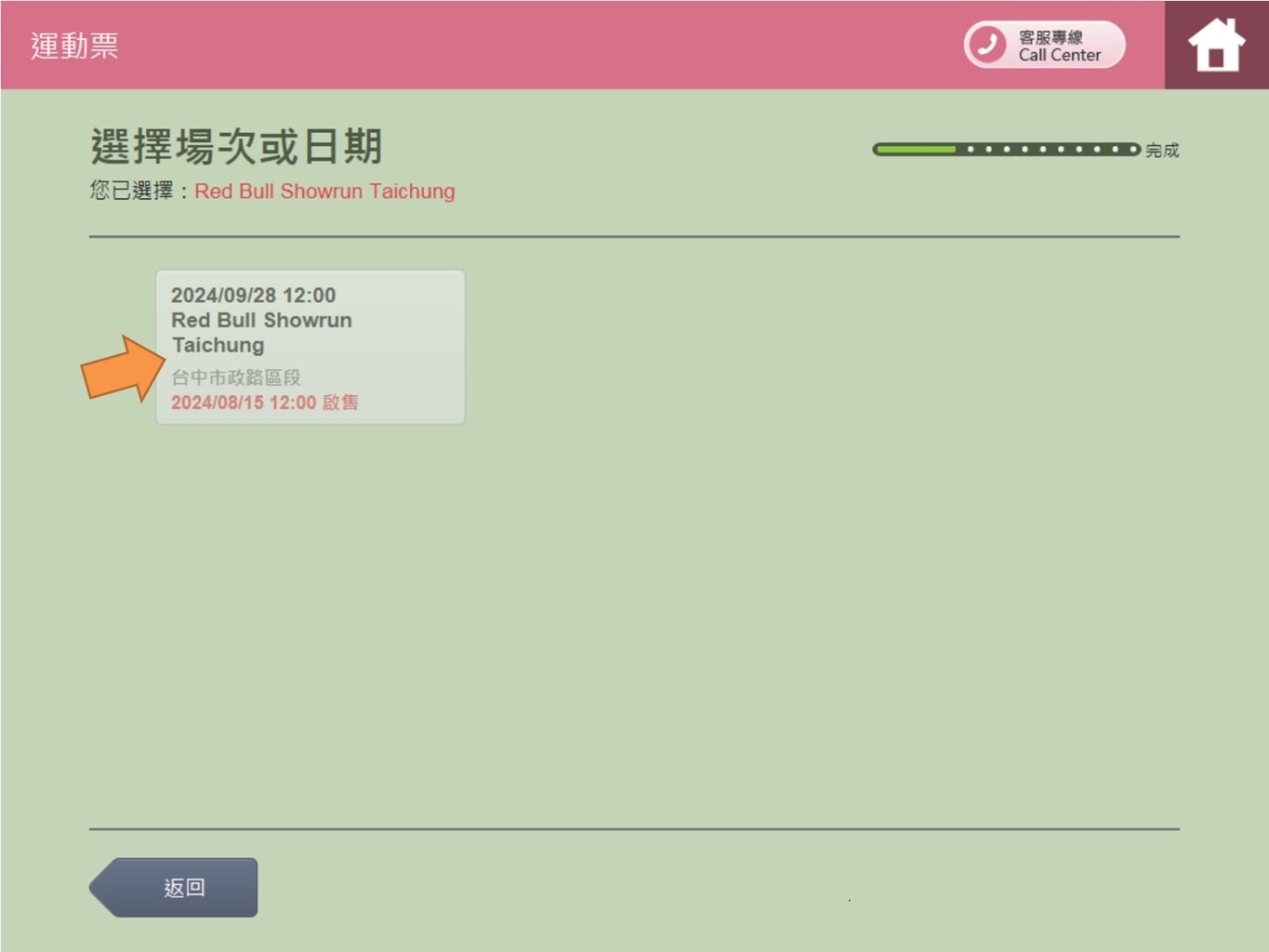Select the 2024/09/28 12:00 event date line

(x=253, y=296)
